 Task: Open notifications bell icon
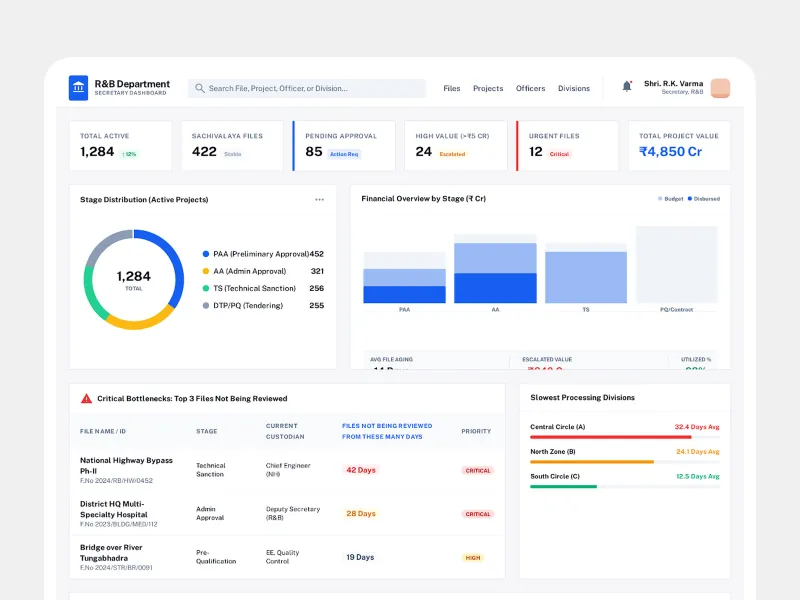point(627,87)
